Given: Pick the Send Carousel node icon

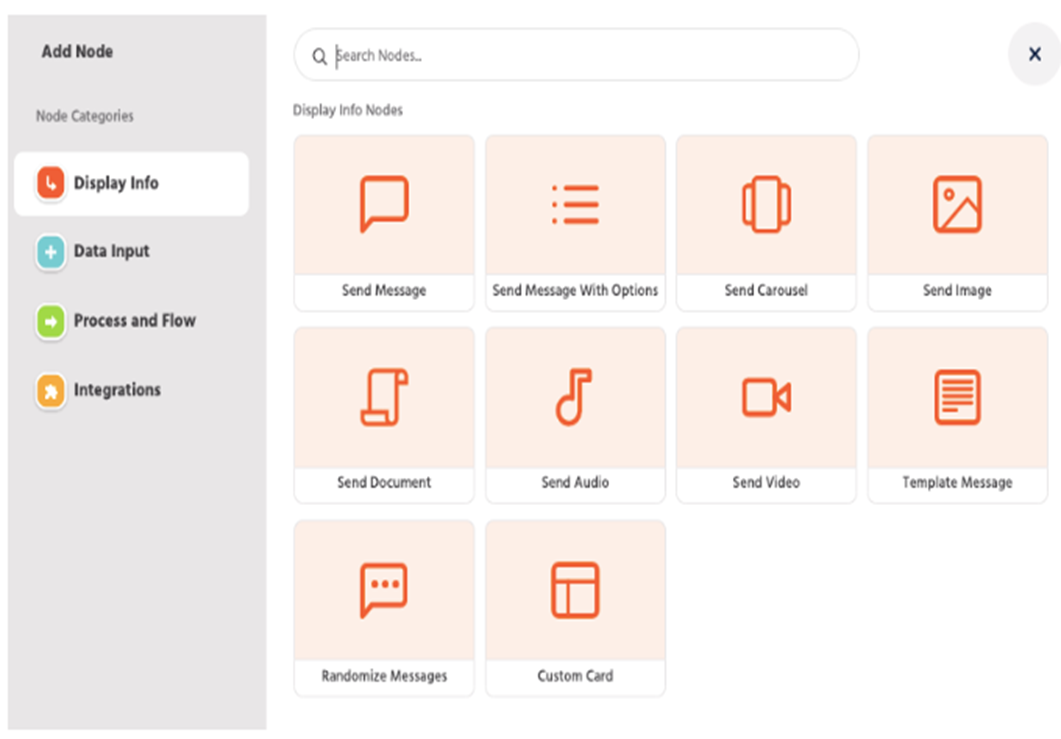Looking at the screenshot, I should click(x=766, y=204).
